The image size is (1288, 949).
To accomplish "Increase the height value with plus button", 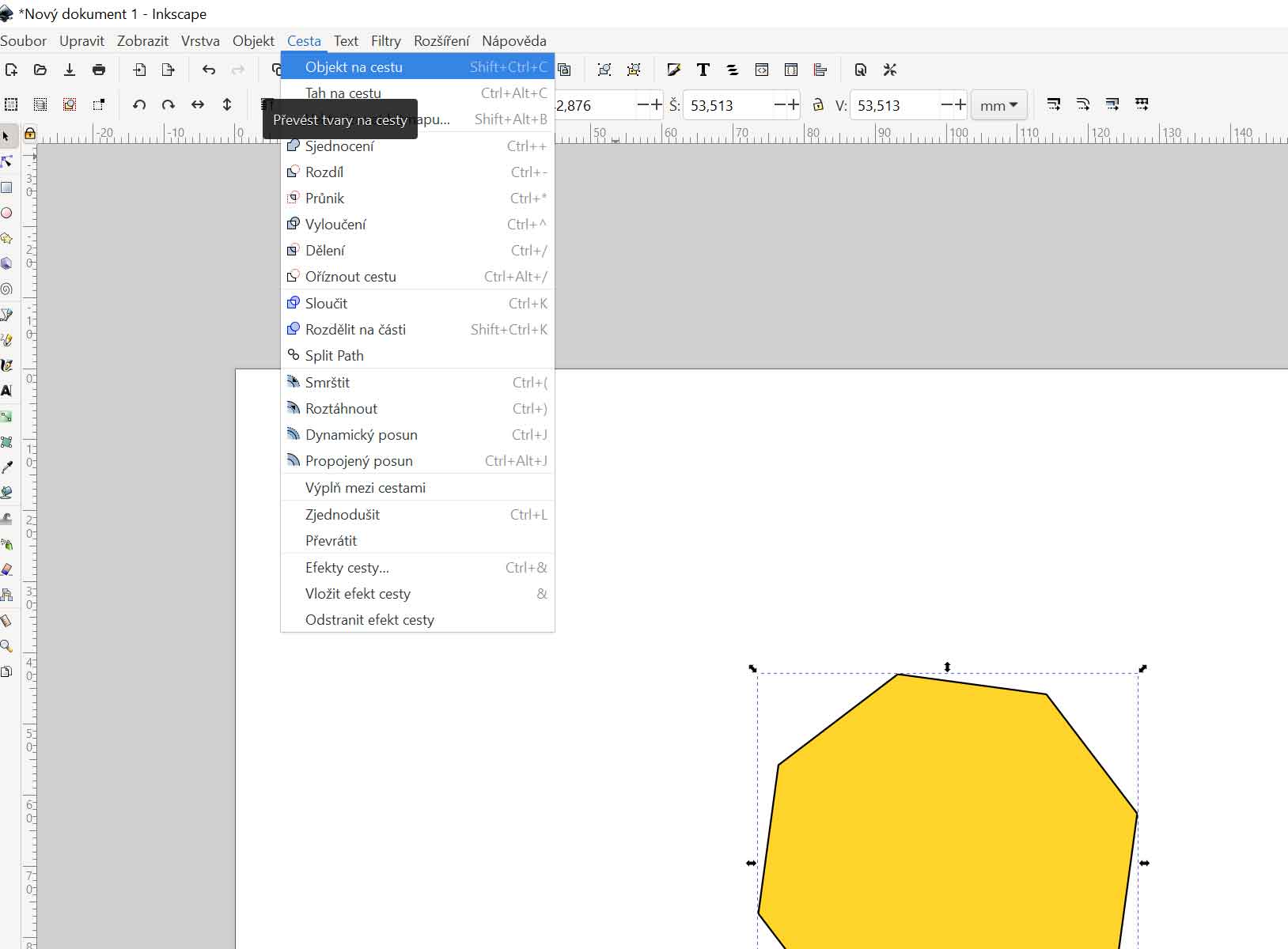I will tap(960, 104).
